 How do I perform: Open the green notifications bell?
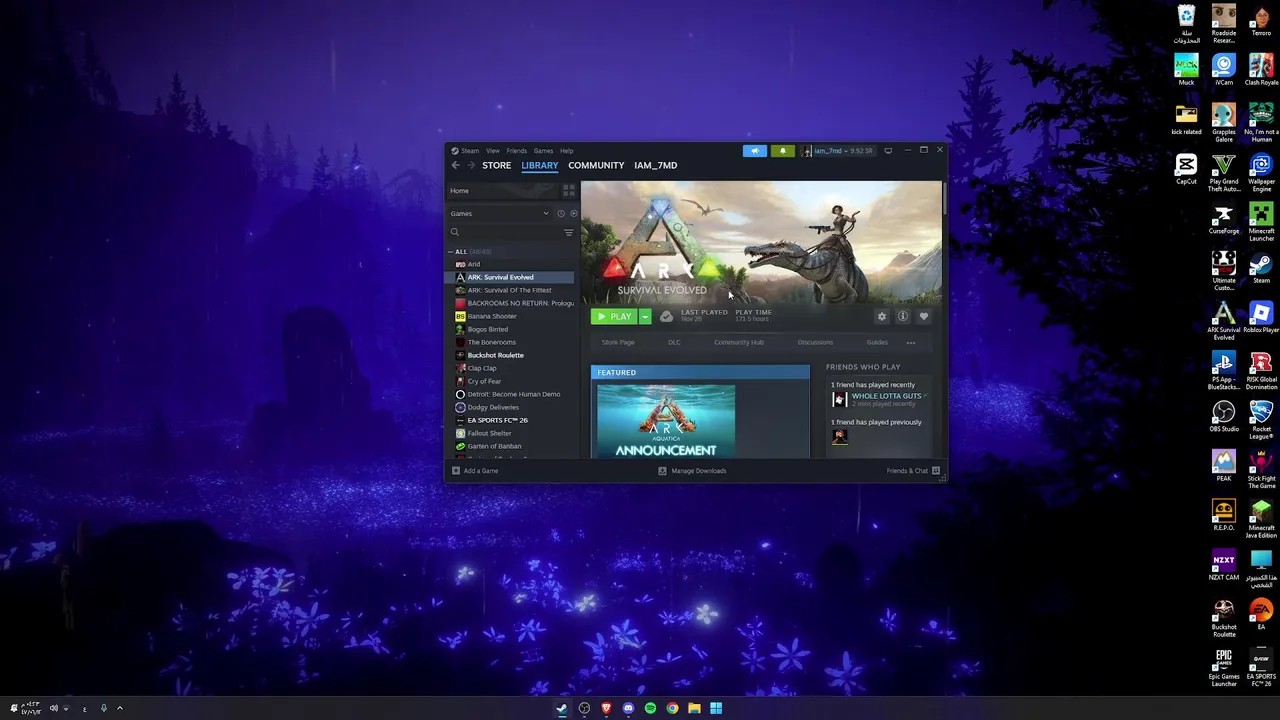(x=782, y=151)
